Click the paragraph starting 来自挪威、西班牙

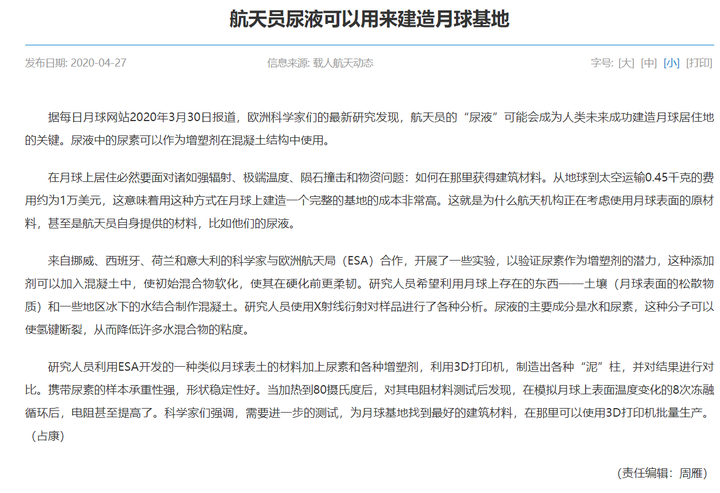(x=369, y=295)
